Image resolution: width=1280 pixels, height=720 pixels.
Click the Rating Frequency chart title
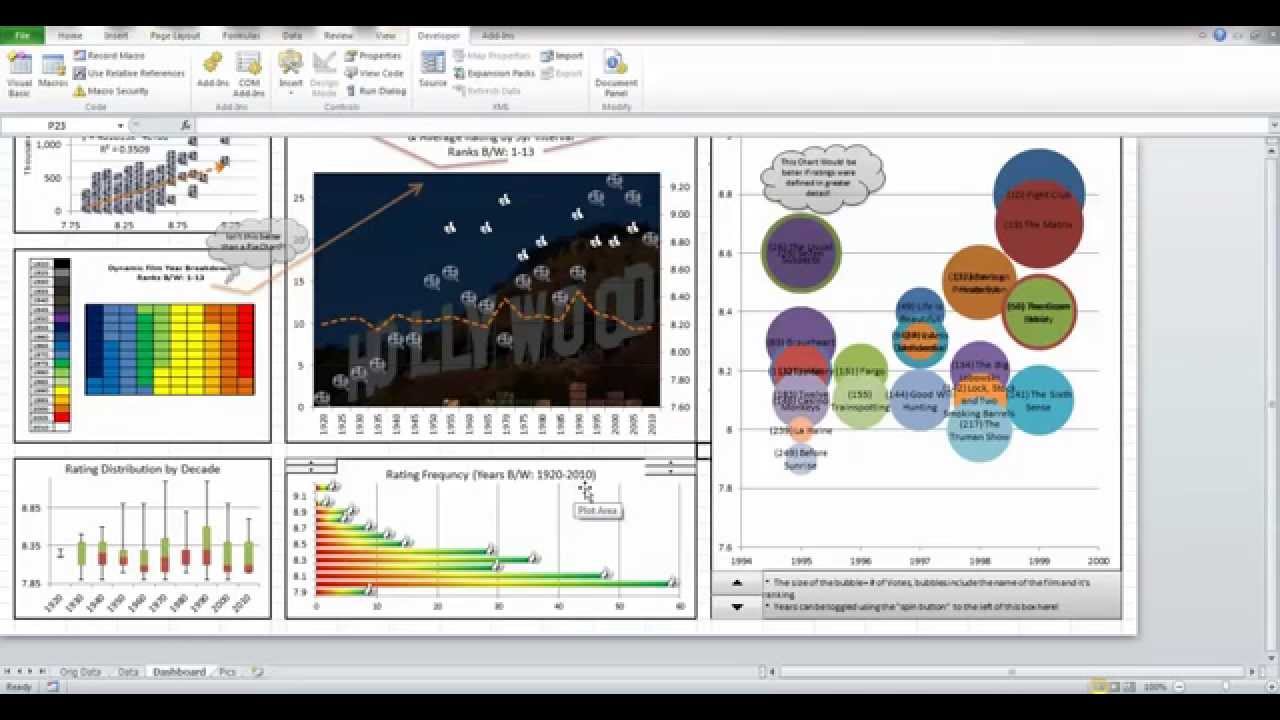click(490, 474)
